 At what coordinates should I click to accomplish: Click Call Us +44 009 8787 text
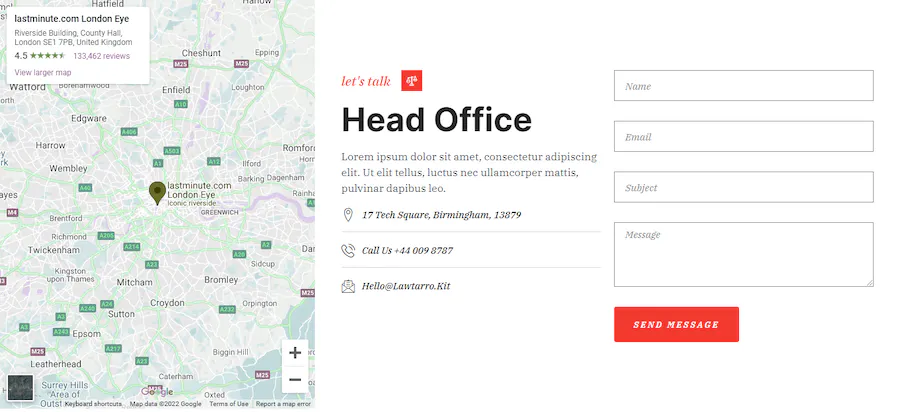407,251
